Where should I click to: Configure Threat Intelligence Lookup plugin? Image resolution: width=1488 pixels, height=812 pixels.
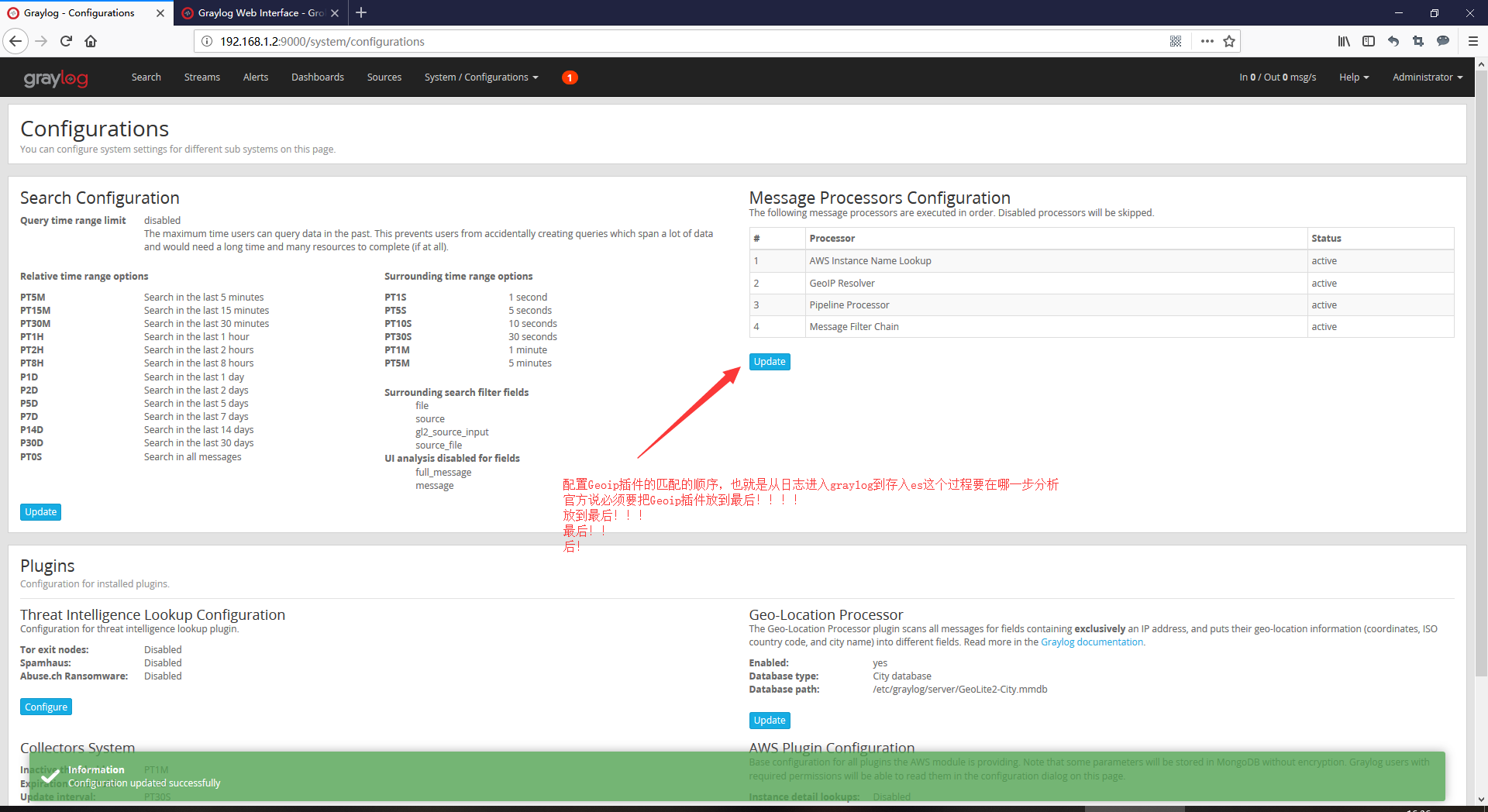(x=46, y=707)
